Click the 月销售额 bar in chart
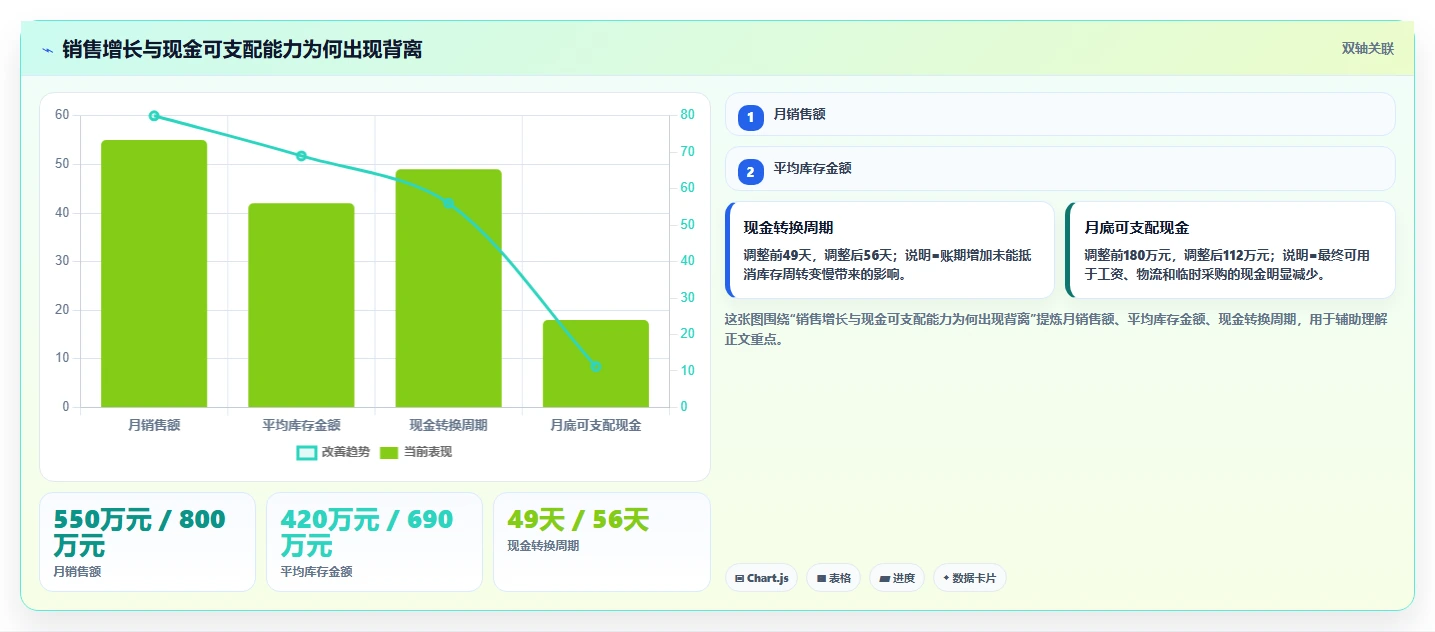This screenshot has width=1435, height=632. click(x=154, y=273)
